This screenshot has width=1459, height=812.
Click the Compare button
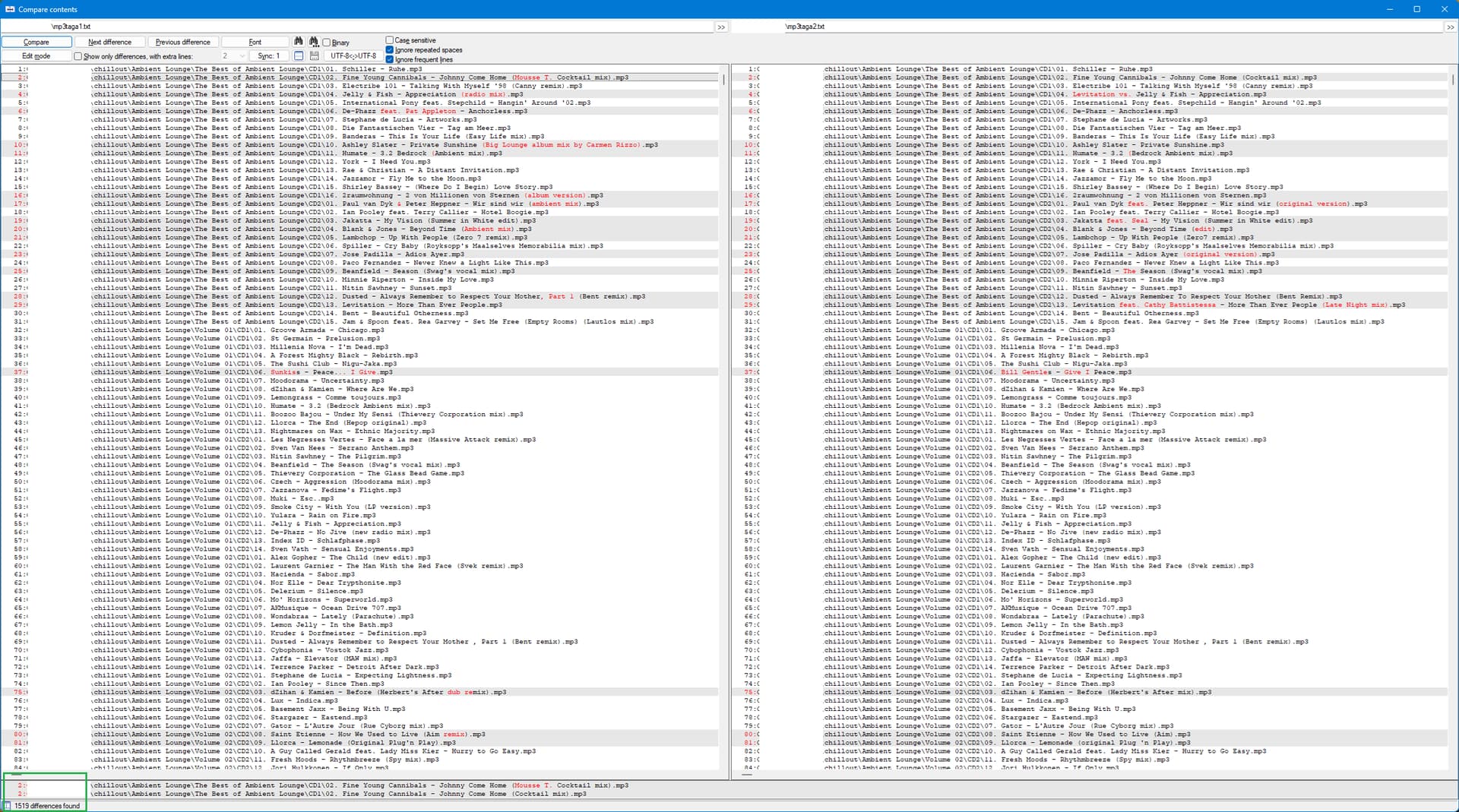(36, 43)
